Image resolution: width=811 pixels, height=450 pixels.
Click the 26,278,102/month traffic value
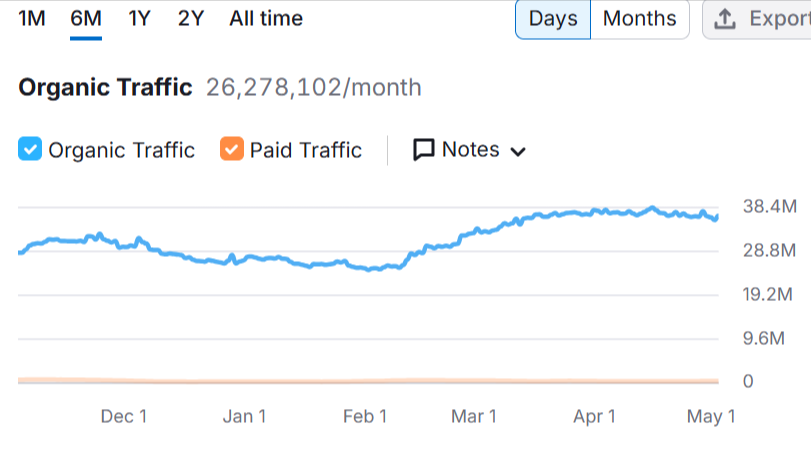pos(313,88)
